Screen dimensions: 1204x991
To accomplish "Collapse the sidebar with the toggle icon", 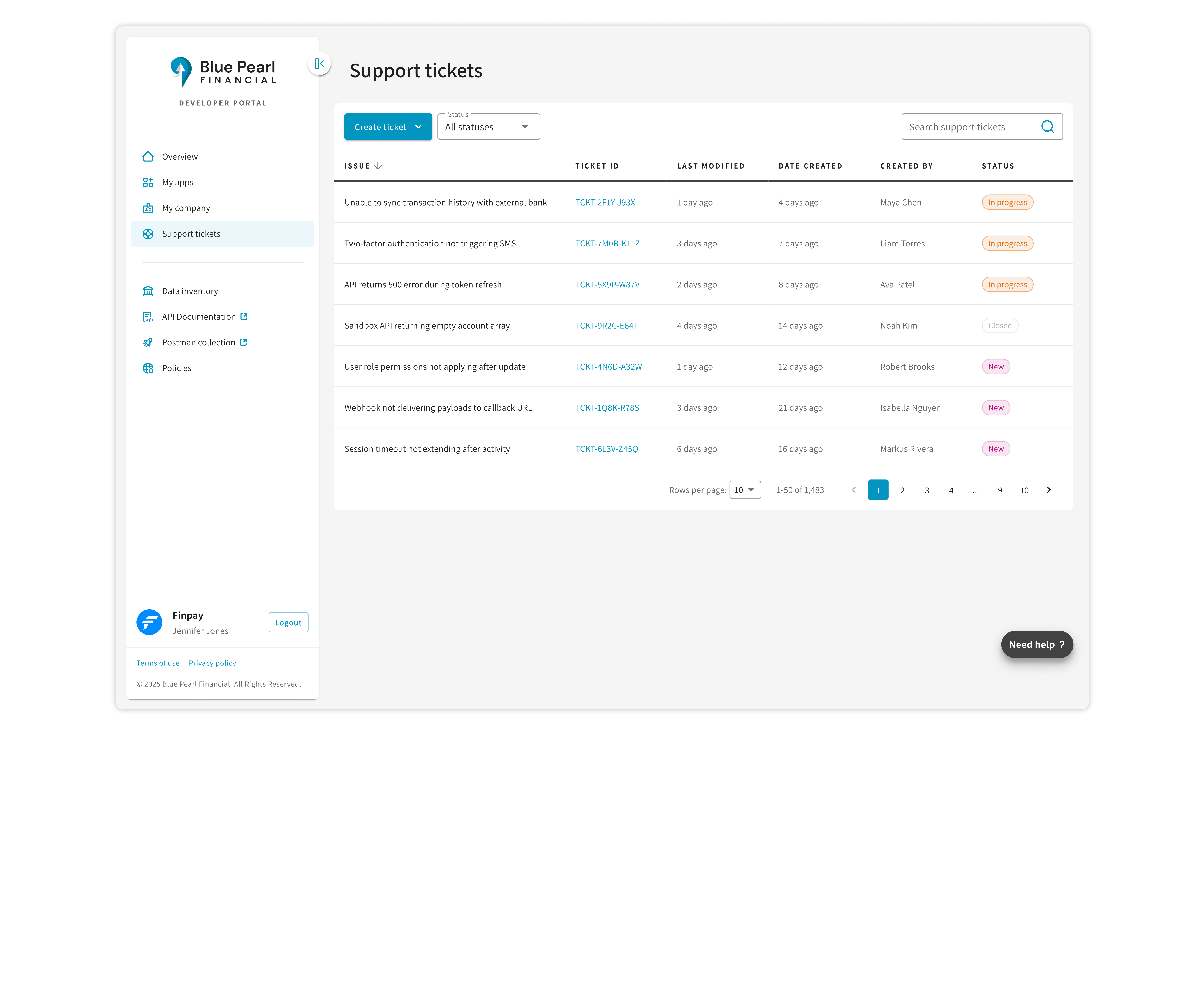I will pos(319,63).
